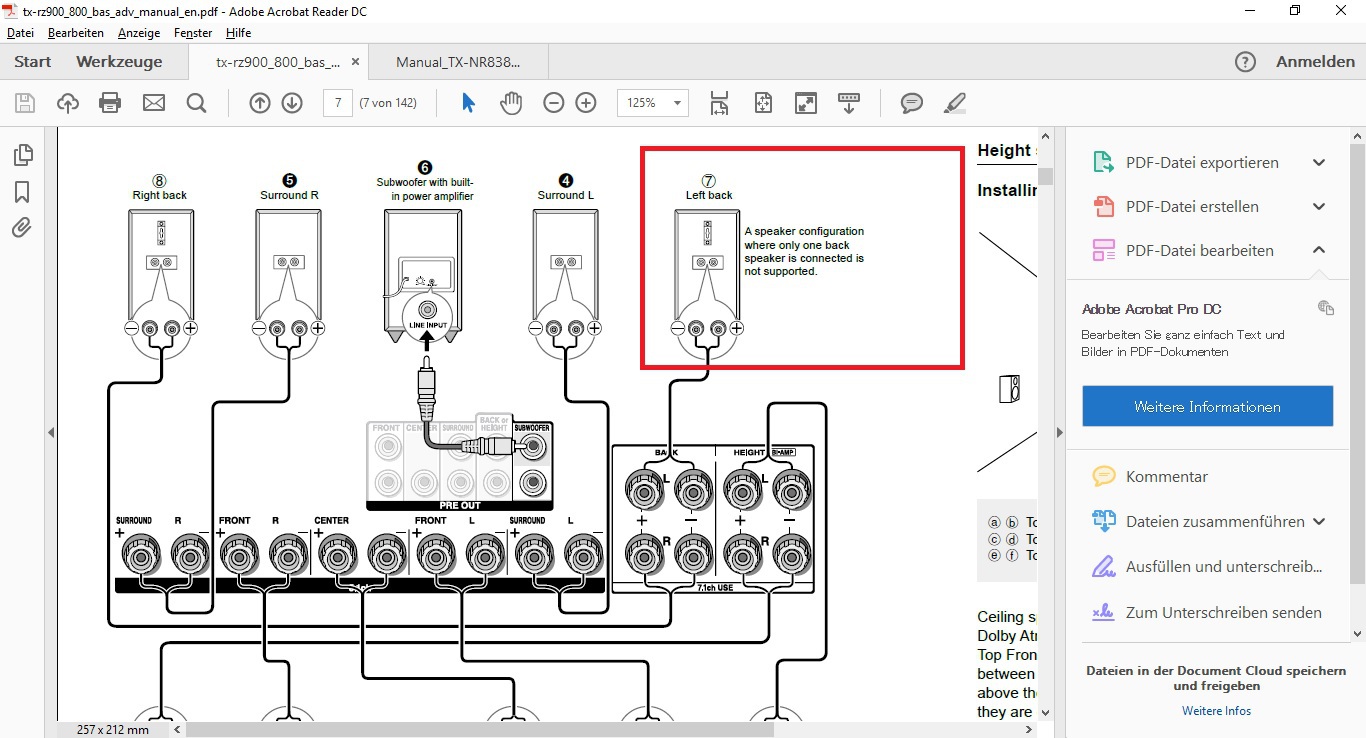Click the Send by email envelope icon
Screen dimensions: 1366x738
point(153,103)
